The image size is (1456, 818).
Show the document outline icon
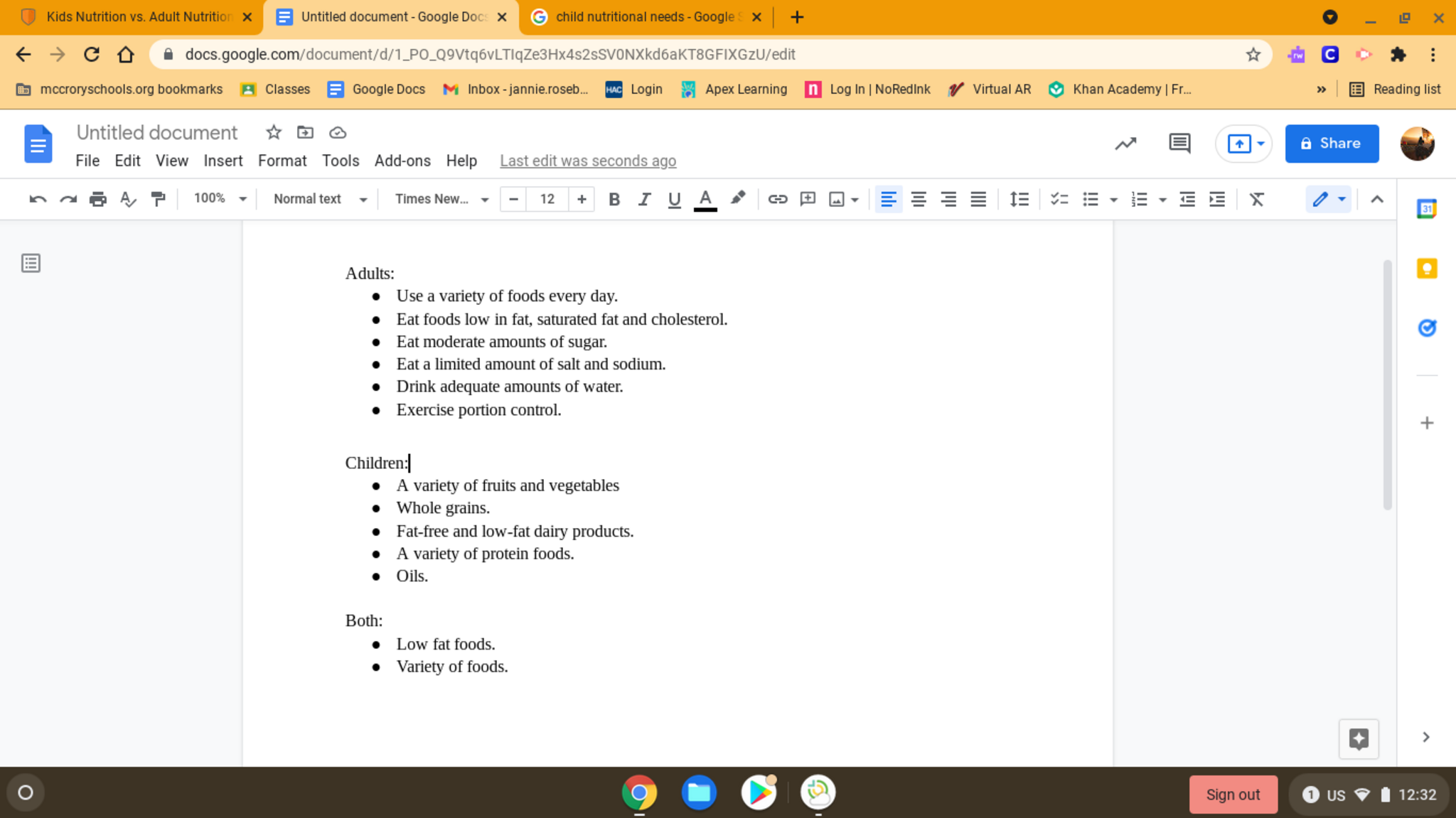click(x=31, y=264)
